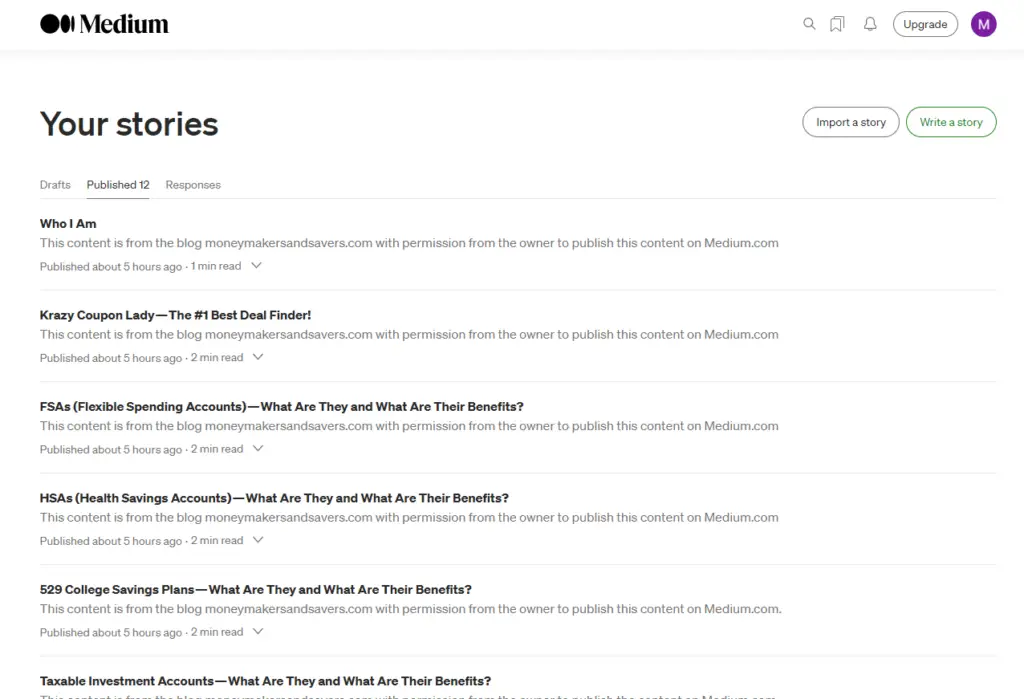Click the Upgrade button
Screen dimensions: 1024x699
click(x=925, y=24)
